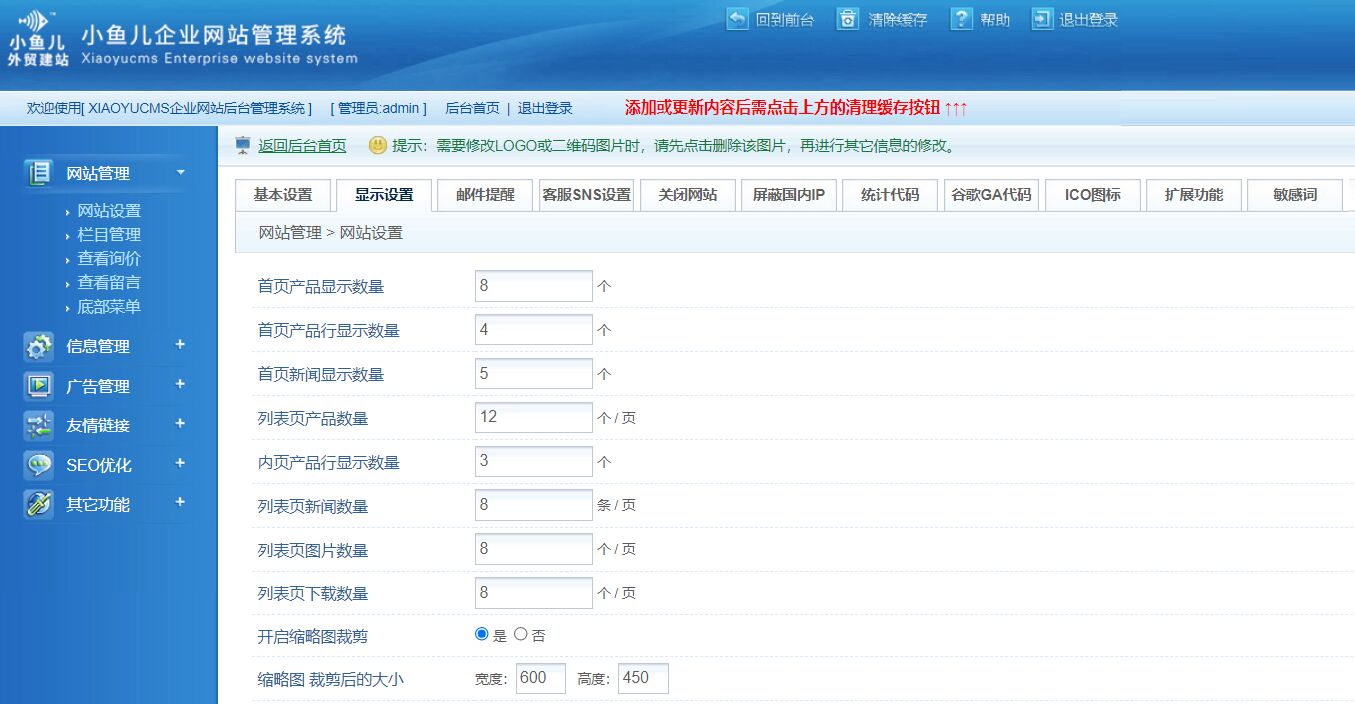Open the 屏蔽国内IP tab
Image resolution: width=1355 pixels, height=704 pixels.
788,195
